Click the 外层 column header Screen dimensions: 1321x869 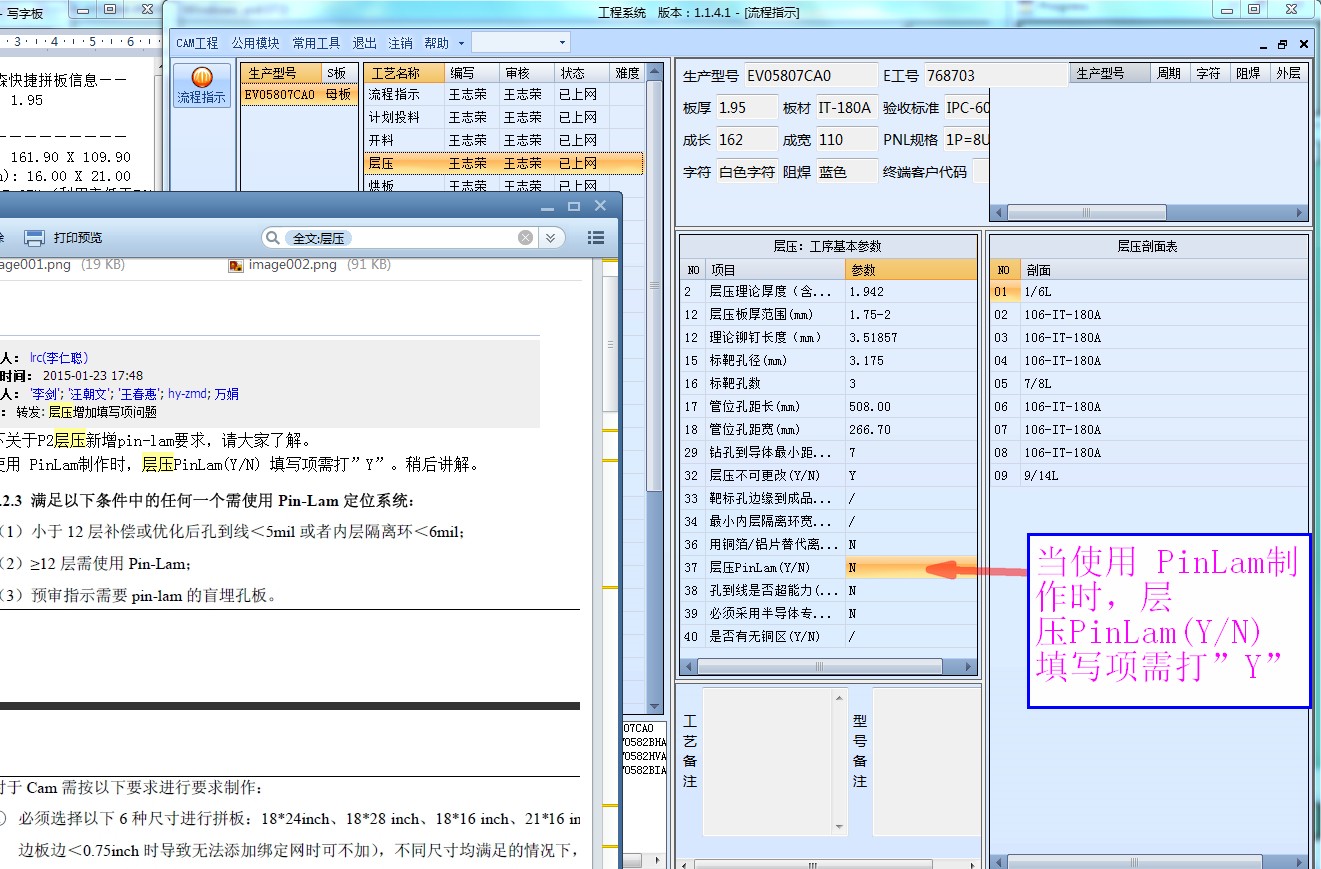click(x=1289, y=73)
